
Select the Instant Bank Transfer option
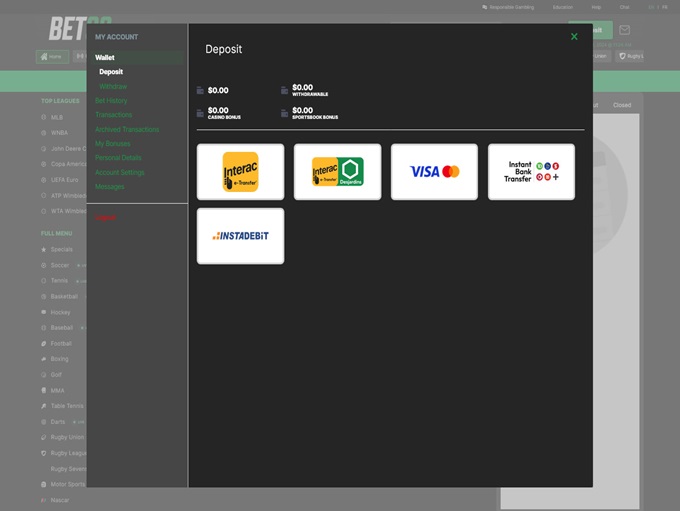(531, 172)
